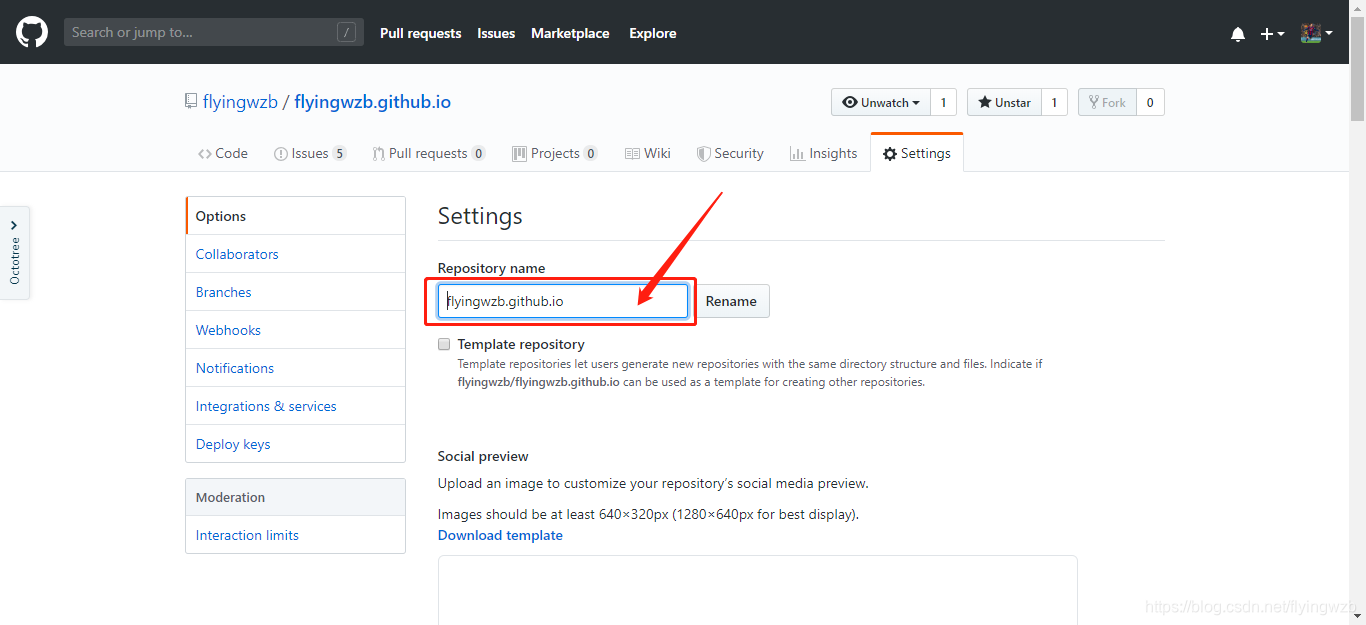Open Deploy keys in the settings sidebar
The width and height of the screenshot is (1366, 625).
pyautogui.click(x=295, y=444)
